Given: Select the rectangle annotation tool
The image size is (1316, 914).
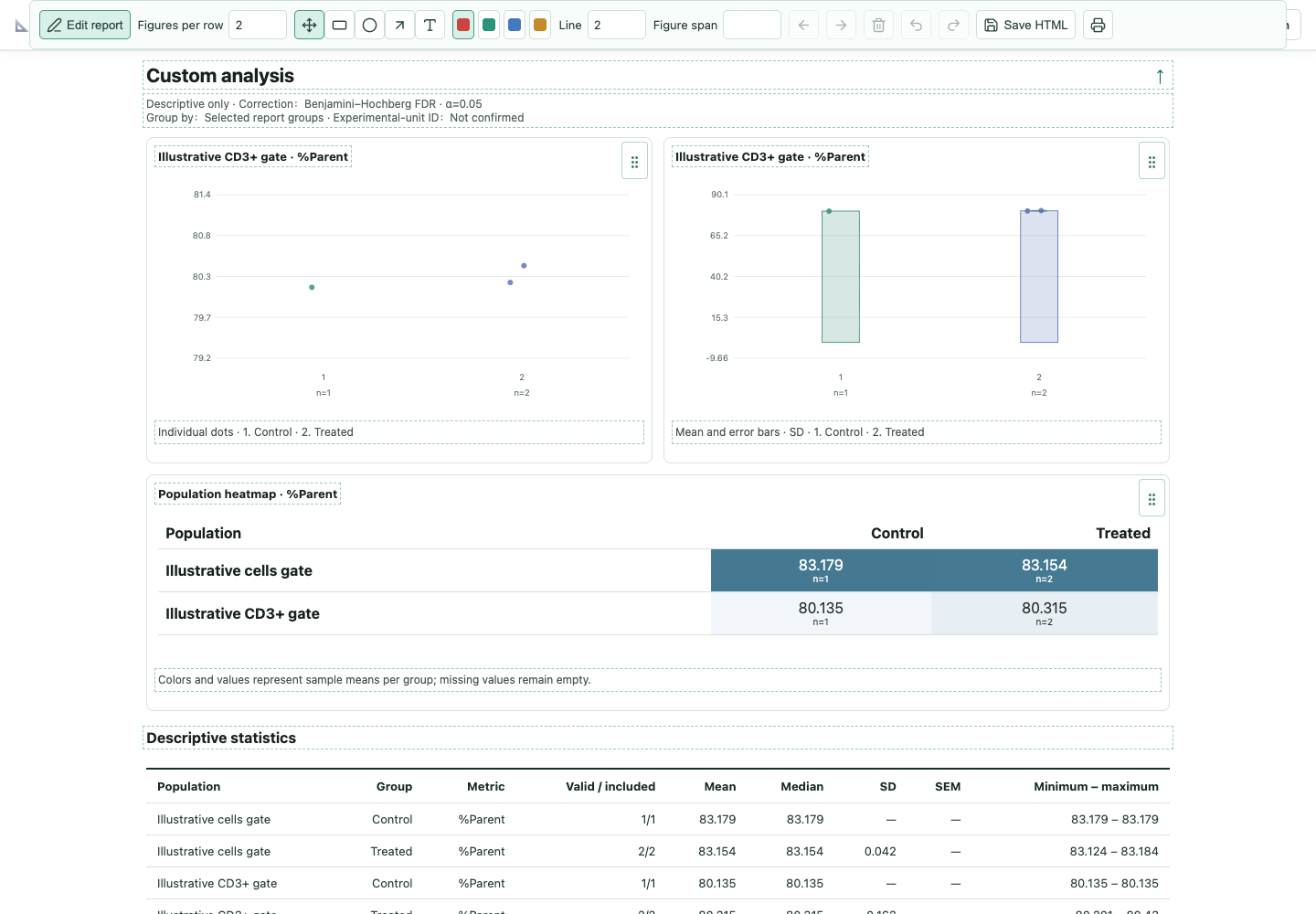Looking at the screenshot, I should 340,25.
